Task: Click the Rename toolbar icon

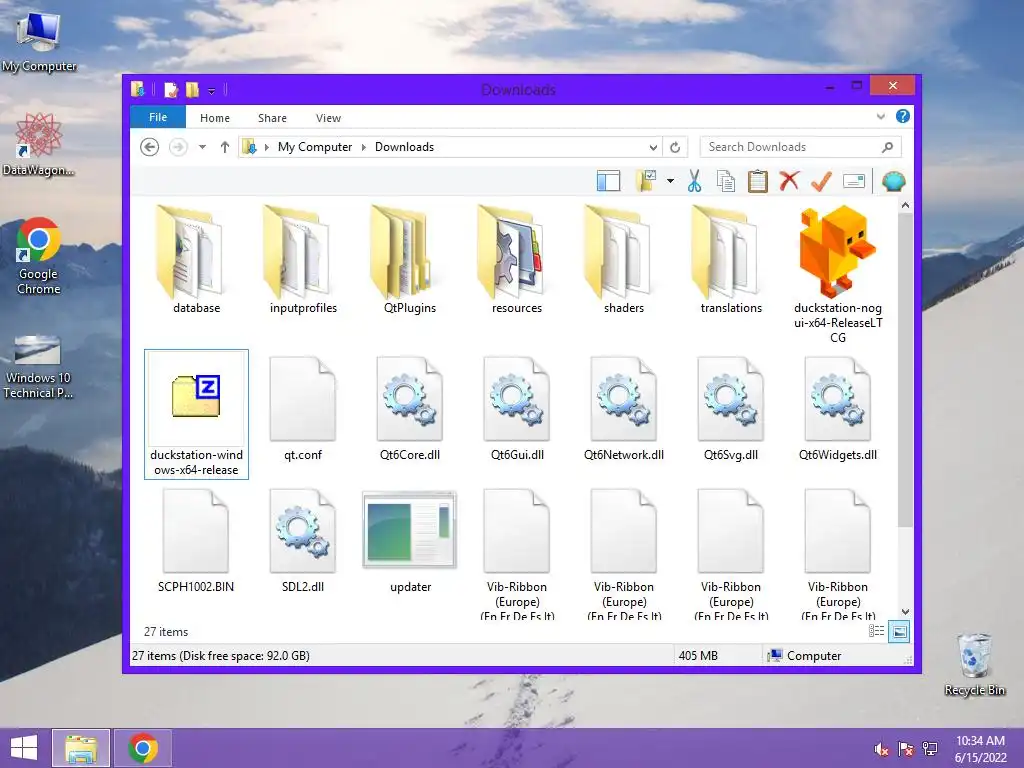Action: coord(854,181)
